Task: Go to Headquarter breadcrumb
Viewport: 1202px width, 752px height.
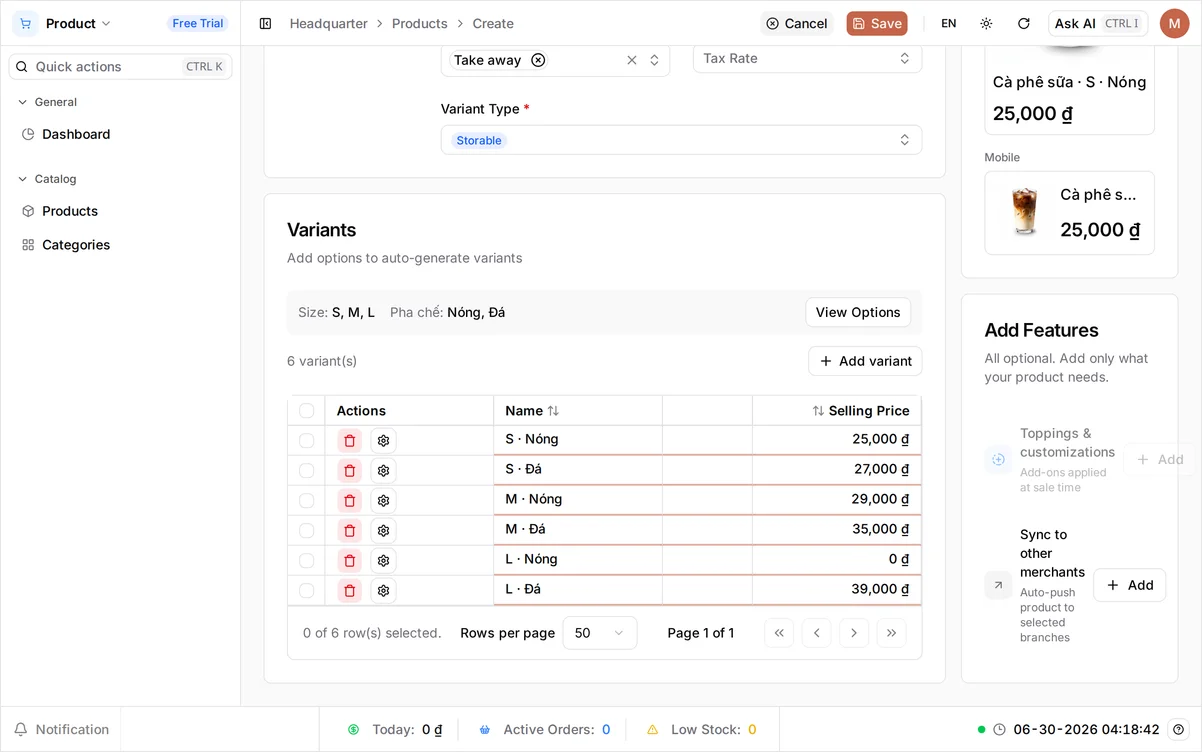Action: [329, 23]
